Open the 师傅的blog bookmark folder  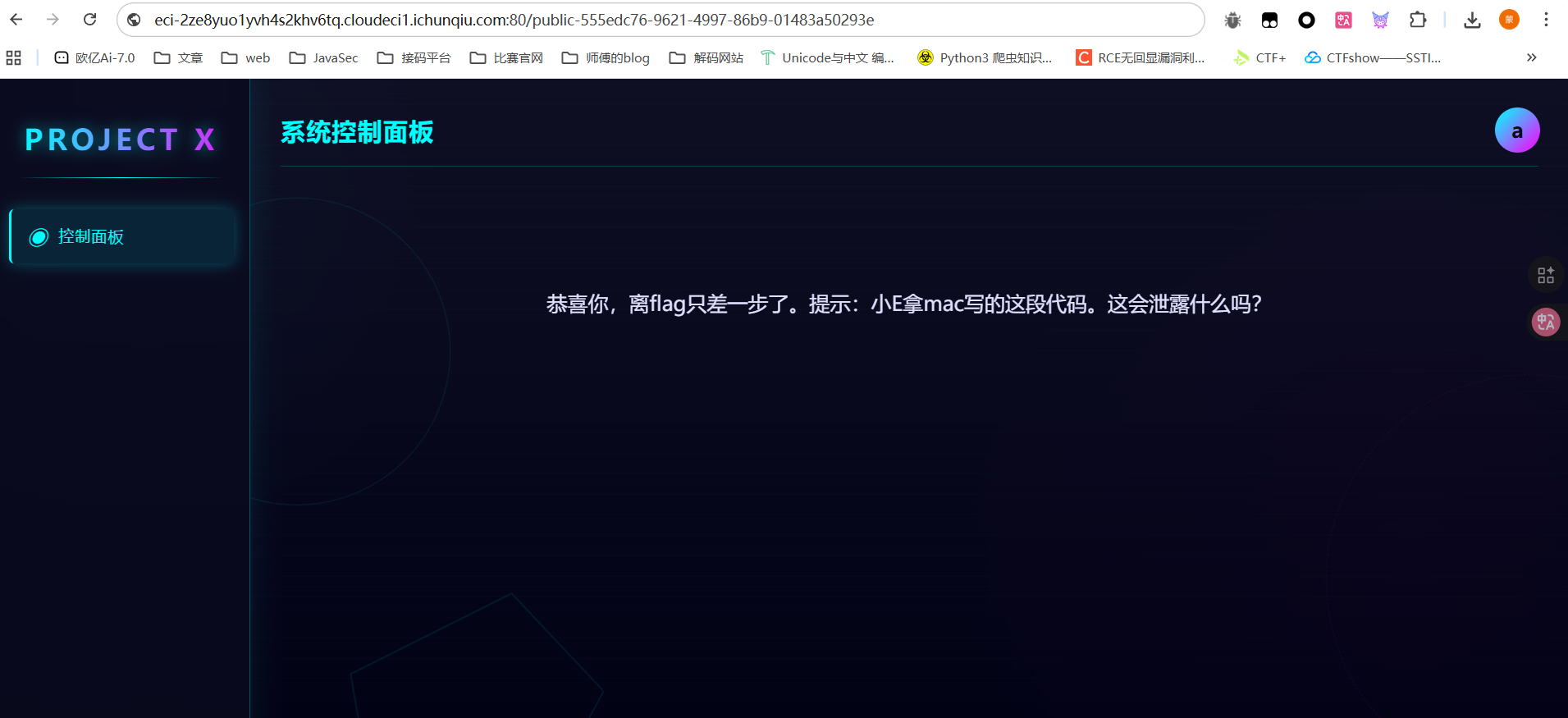pos(606,57)
